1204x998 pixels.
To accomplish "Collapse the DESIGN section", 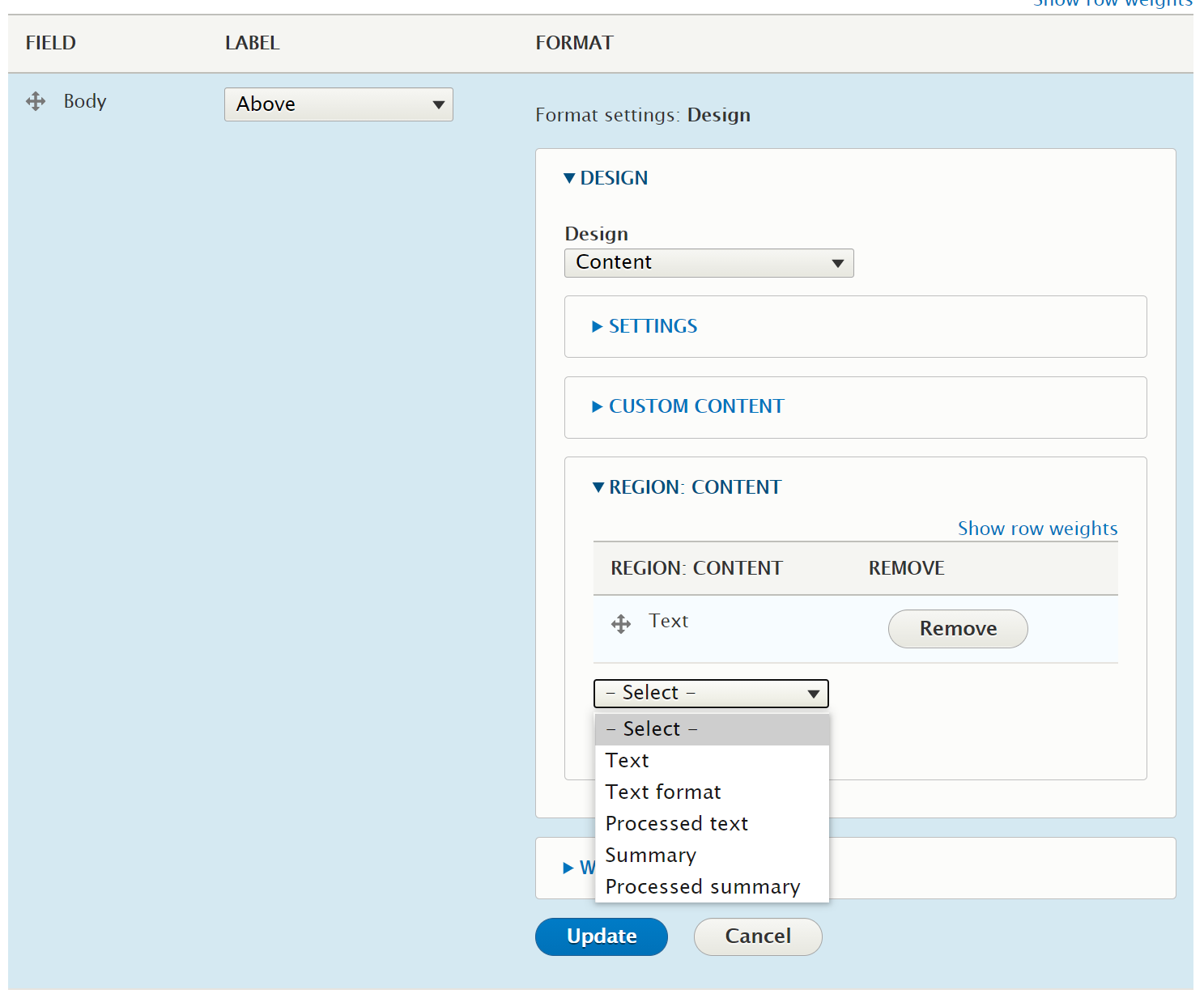I will pos(606,178).
